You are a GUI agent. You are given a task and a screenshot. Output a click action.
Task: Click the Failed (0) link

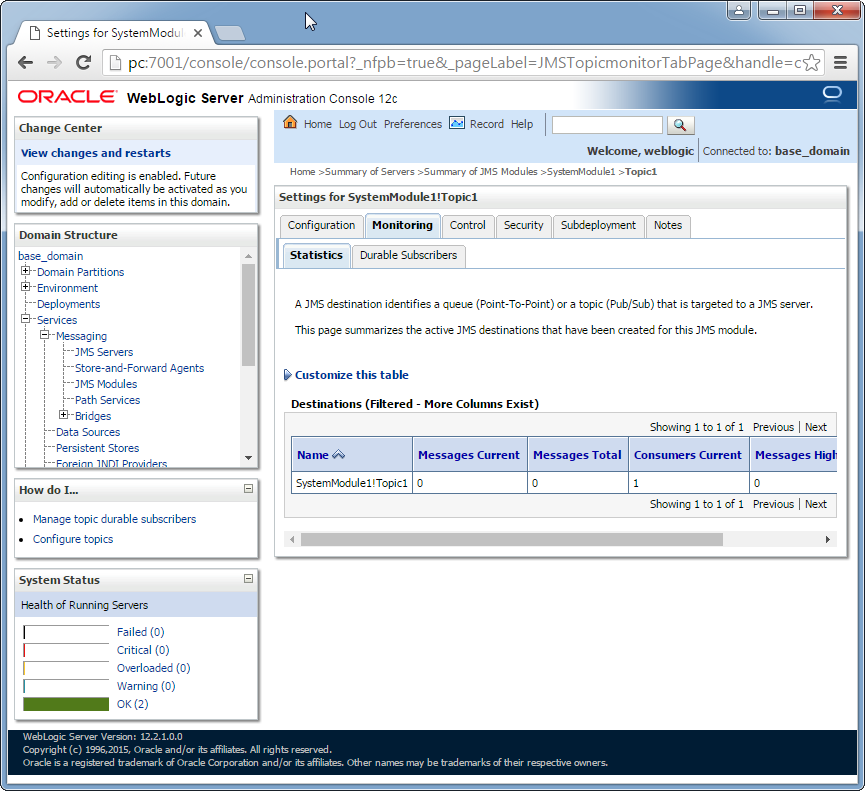(x=141, y=632)
